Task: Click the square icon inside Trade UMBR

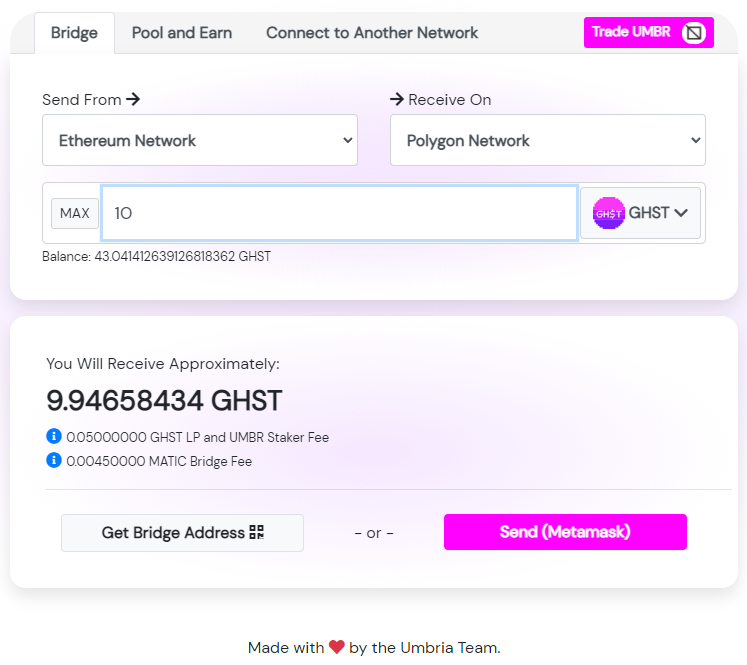Action: pyautogui.click(x=694, y=33)
